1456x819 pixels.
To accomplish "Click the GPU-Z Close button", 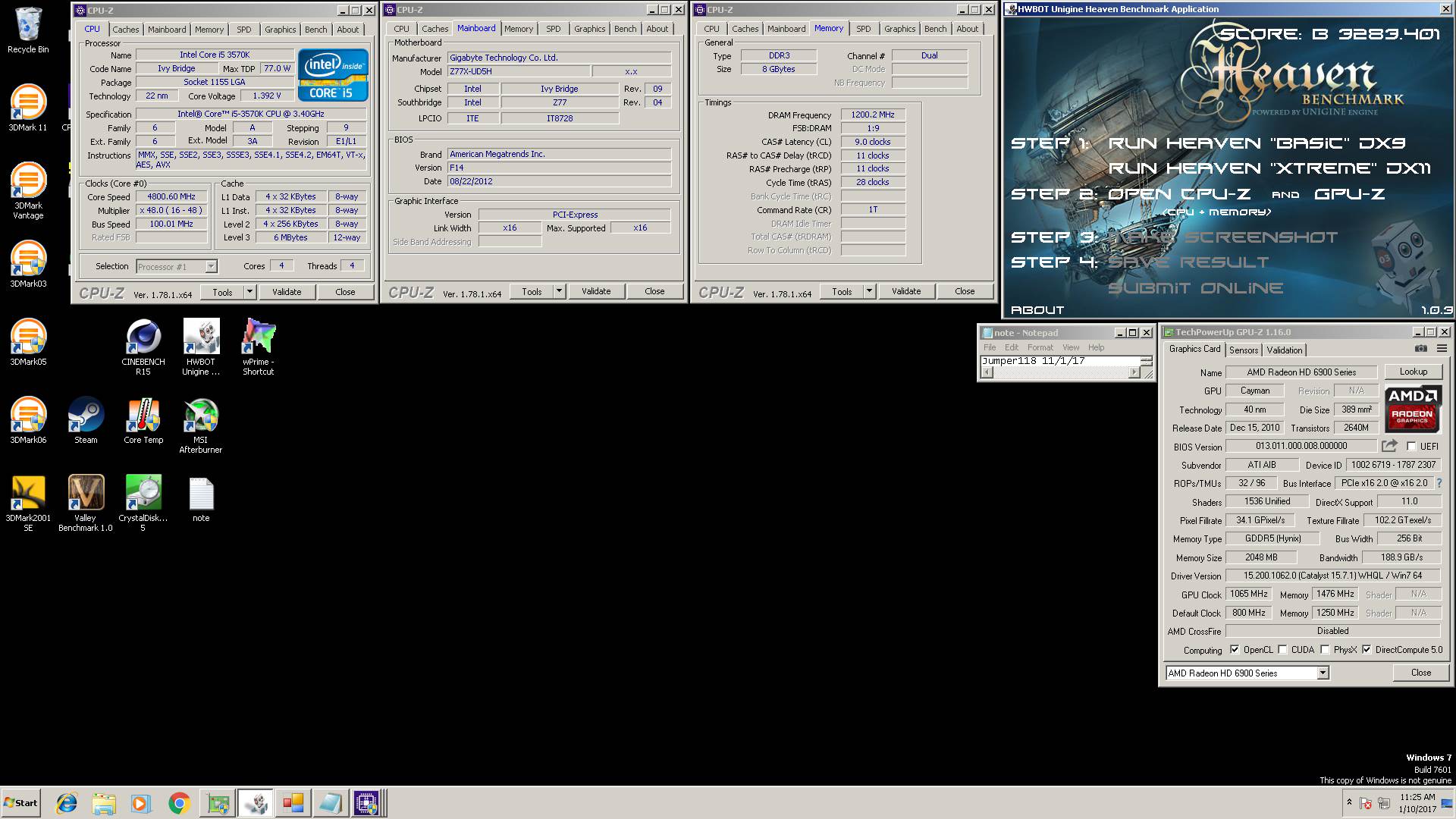I will [1421, 672].
